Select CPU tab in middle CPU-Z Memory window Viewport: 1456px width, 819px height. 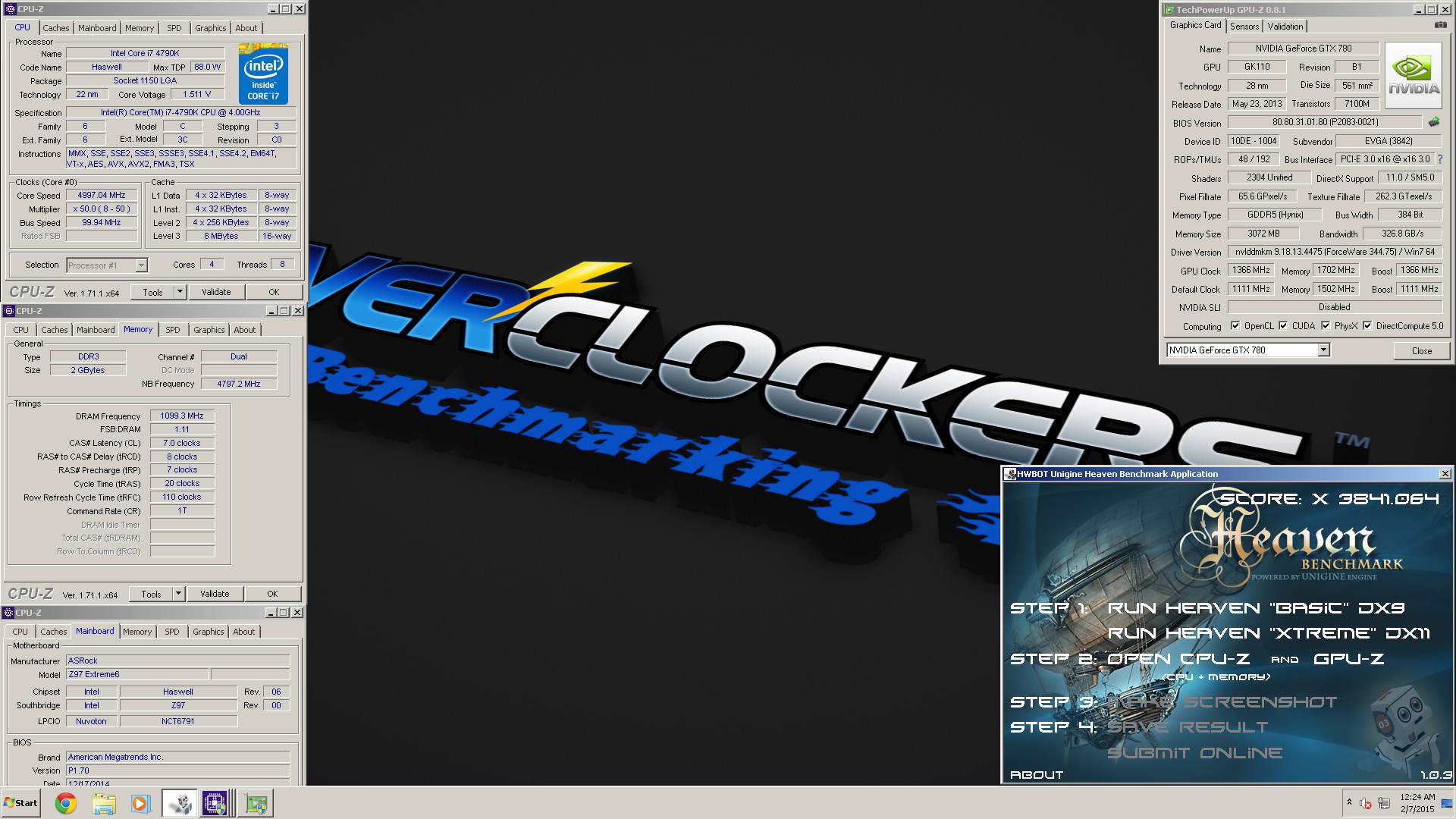(20, 330)
